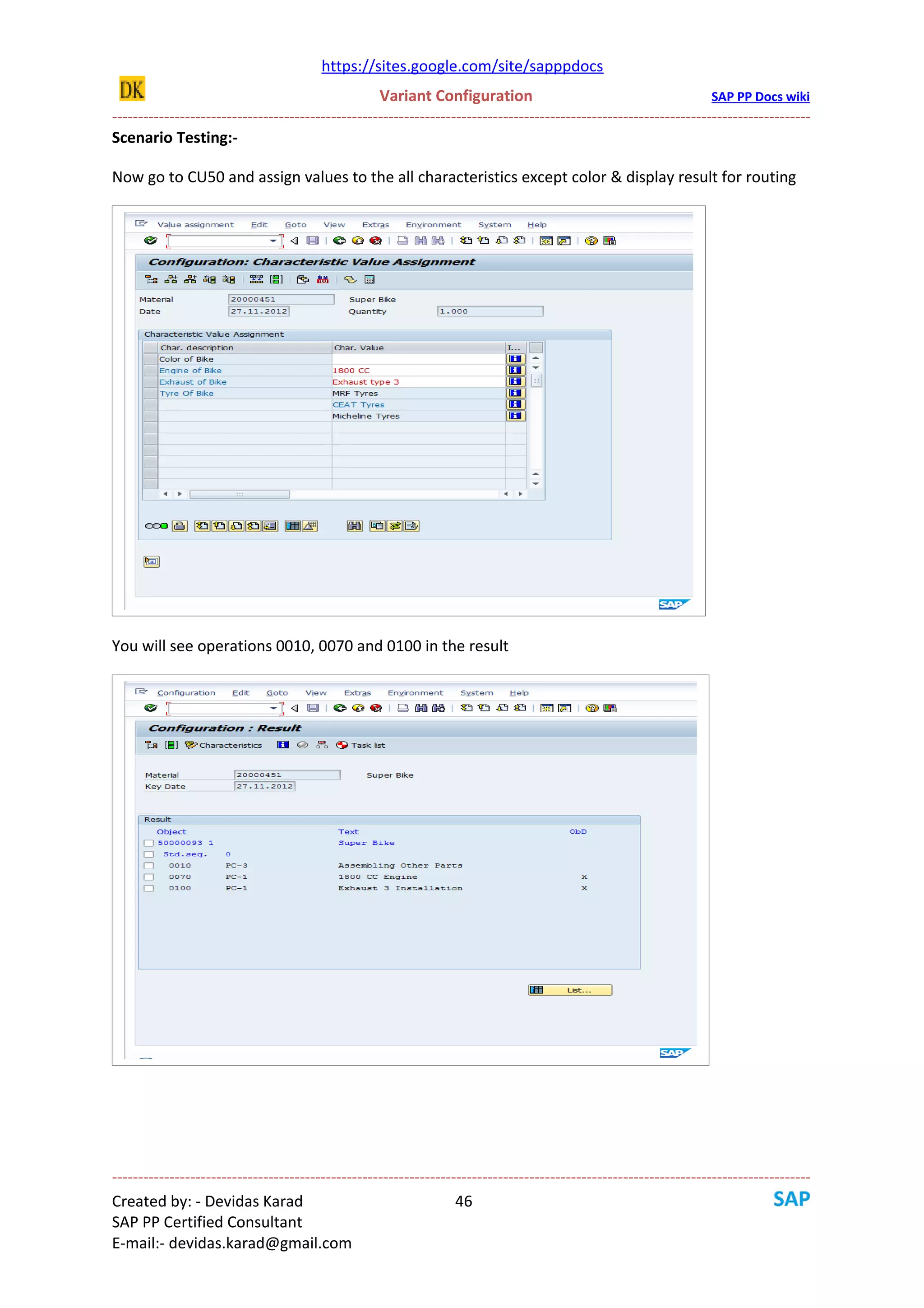Click green Back arrow in Configuration Result window

pyautogui.click(x=340, y=708)
